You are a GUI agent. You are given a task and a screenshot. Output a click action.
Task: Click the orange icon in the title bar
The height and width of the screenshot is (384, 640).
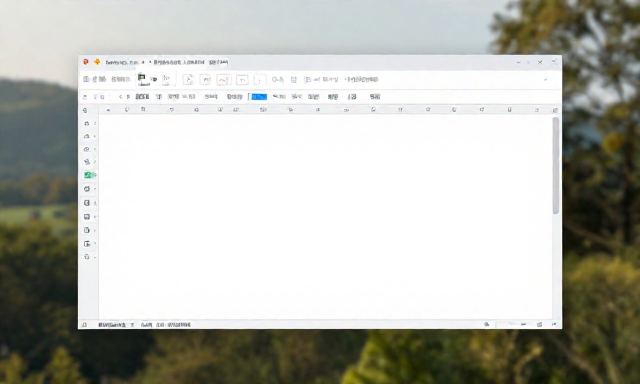click(97, 62)
